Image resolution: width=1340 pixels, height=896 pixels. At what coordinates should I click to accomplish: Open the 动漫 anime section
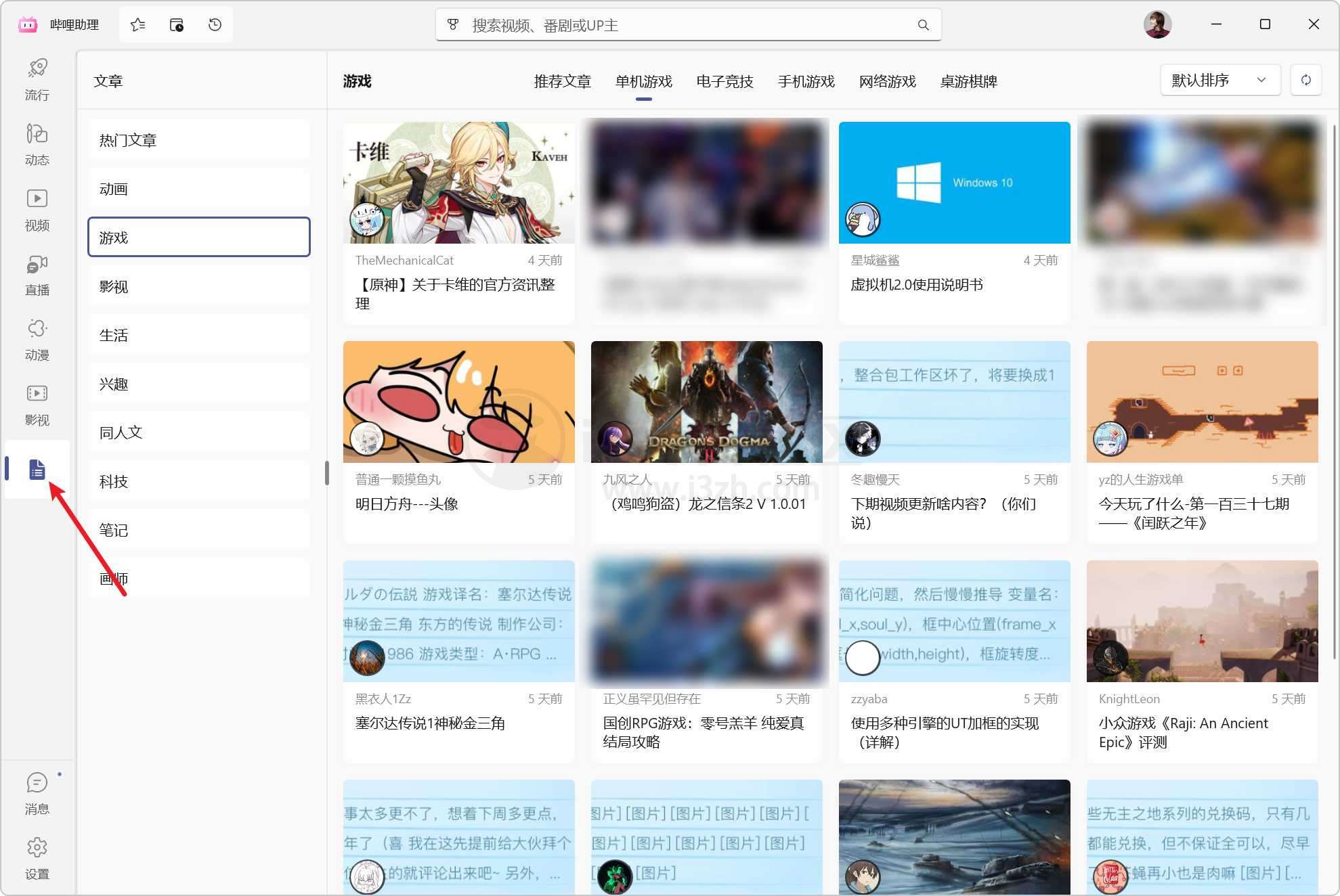point(37,340)
